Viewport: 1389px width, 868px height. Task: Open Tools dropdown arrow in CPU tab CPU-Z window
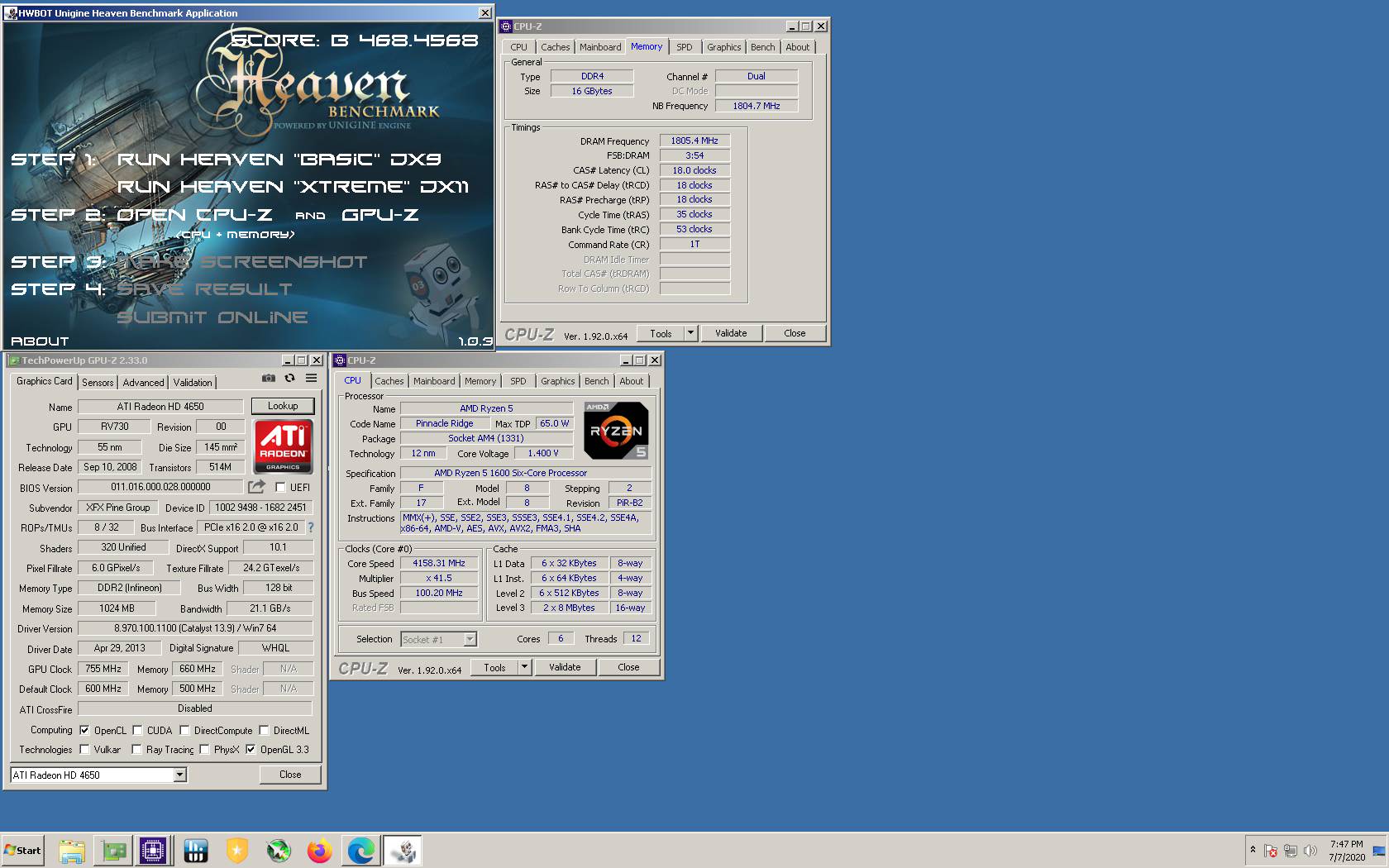(524, 667)
